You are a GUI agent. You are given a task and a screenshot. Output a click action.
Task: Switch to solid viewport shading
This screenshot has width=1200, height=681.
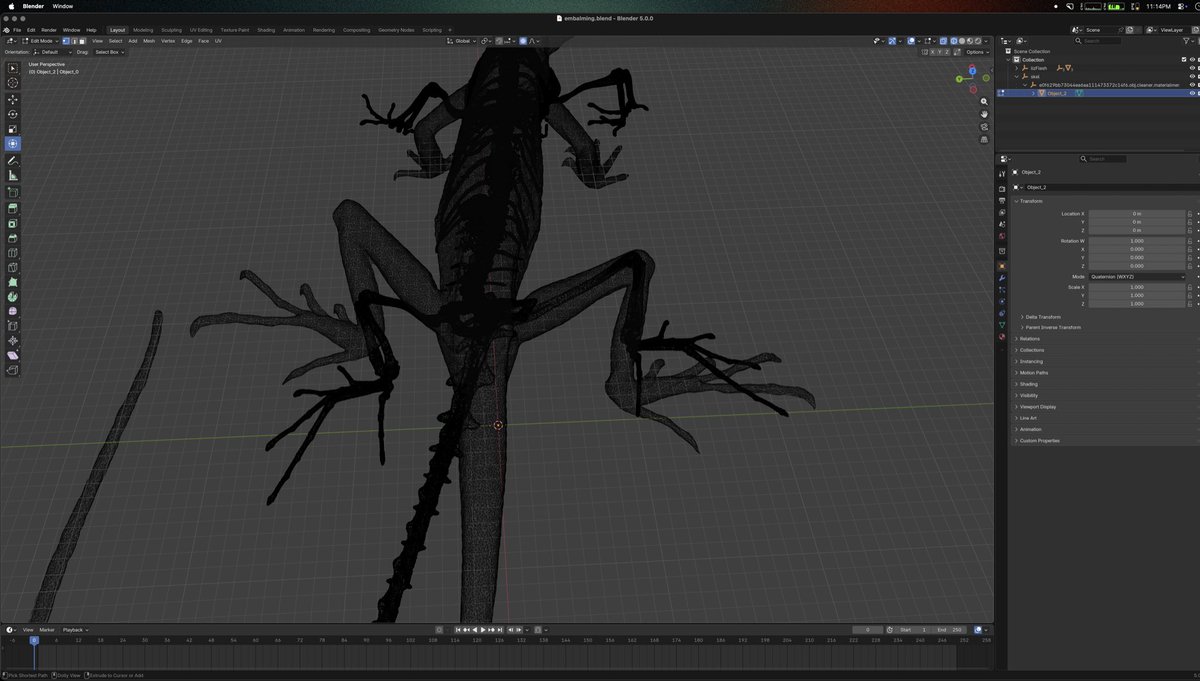click(962, 41)
